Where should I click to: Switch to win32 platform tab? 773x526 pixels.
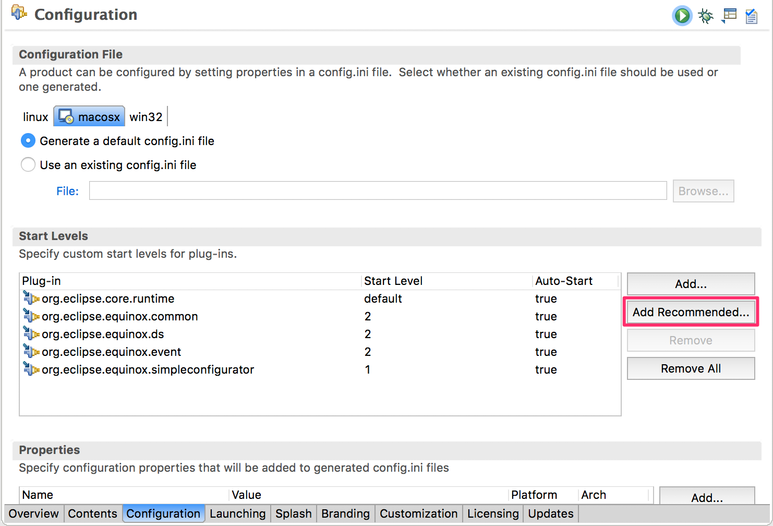pos(146,117)
